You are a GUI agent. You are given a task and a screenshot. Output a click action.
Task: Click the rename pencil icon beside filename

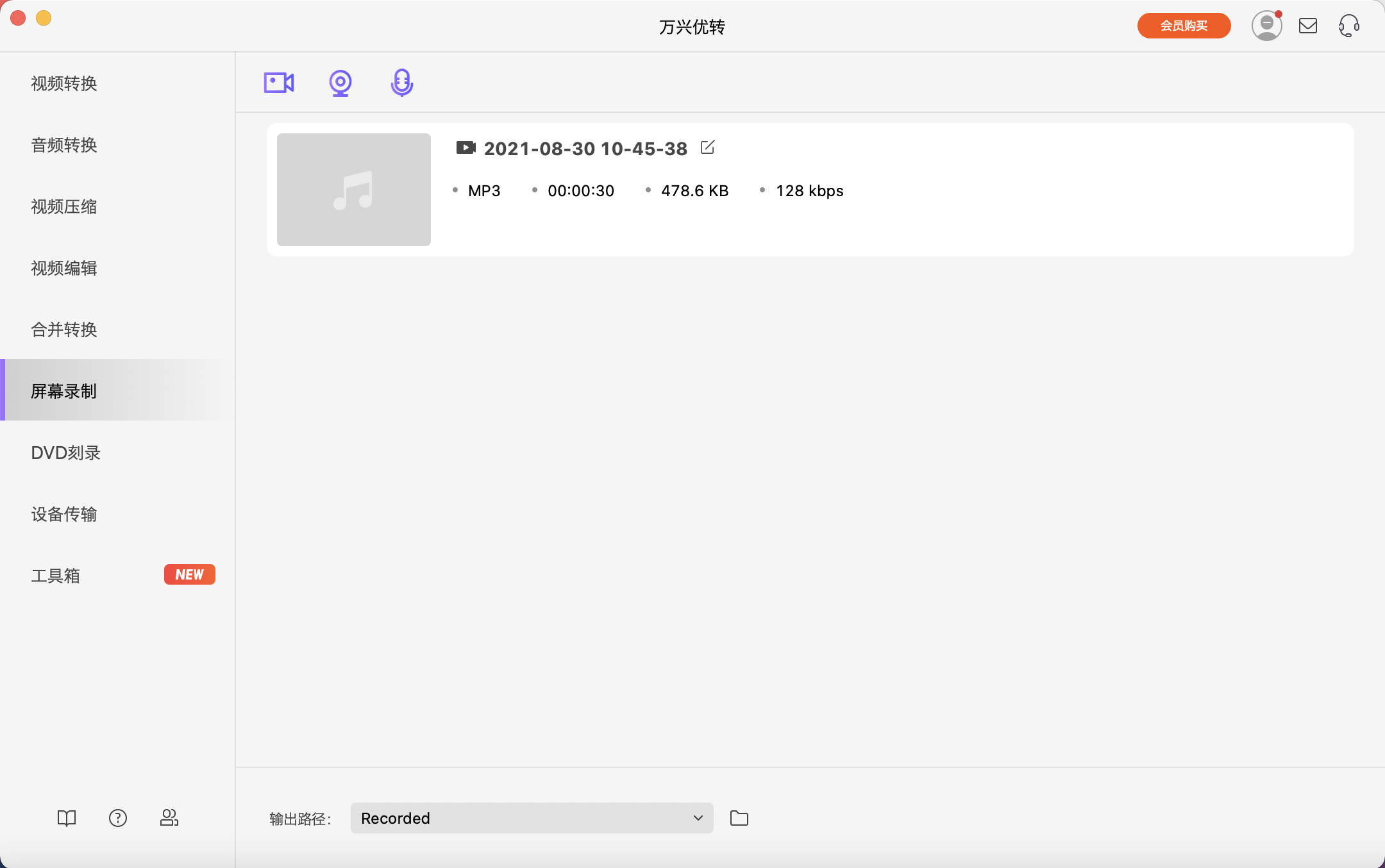pyautogui.click(x=707, y=147)
